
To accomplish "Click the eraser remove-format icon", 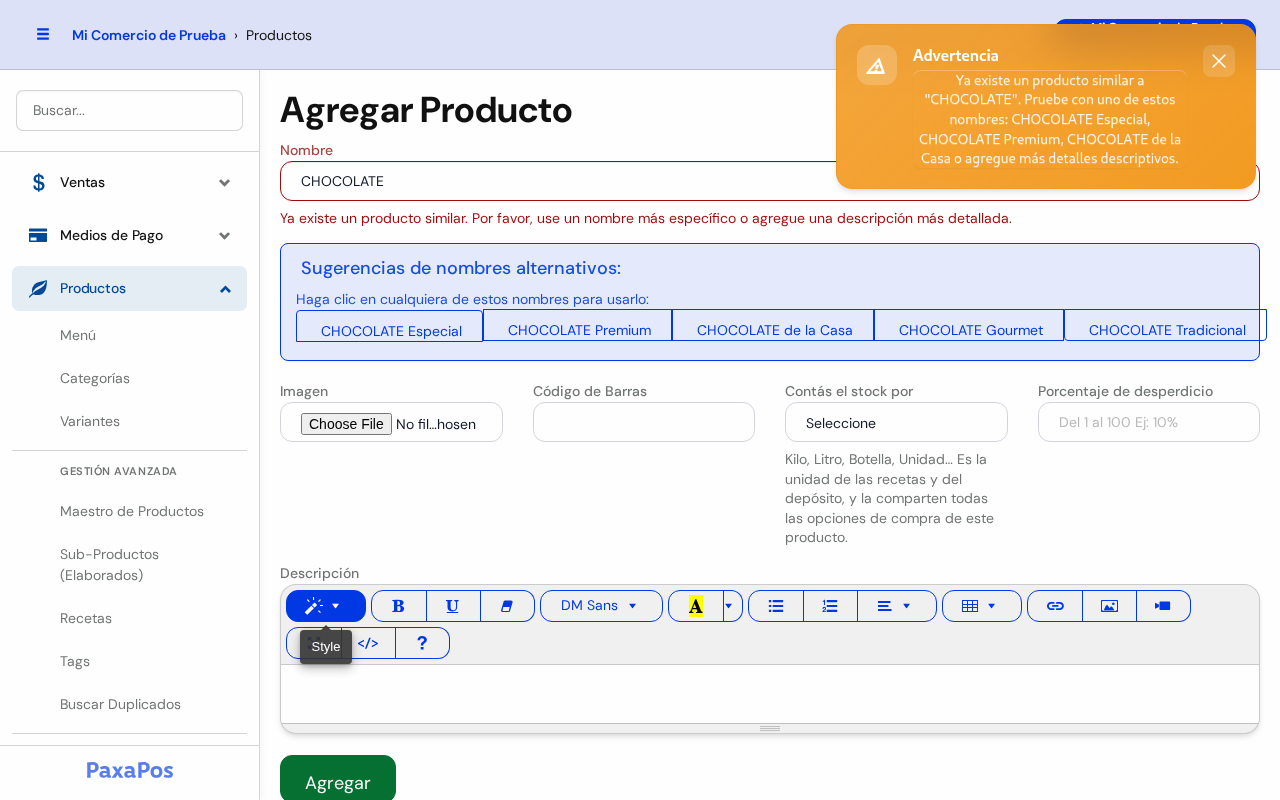I will 507,606.
